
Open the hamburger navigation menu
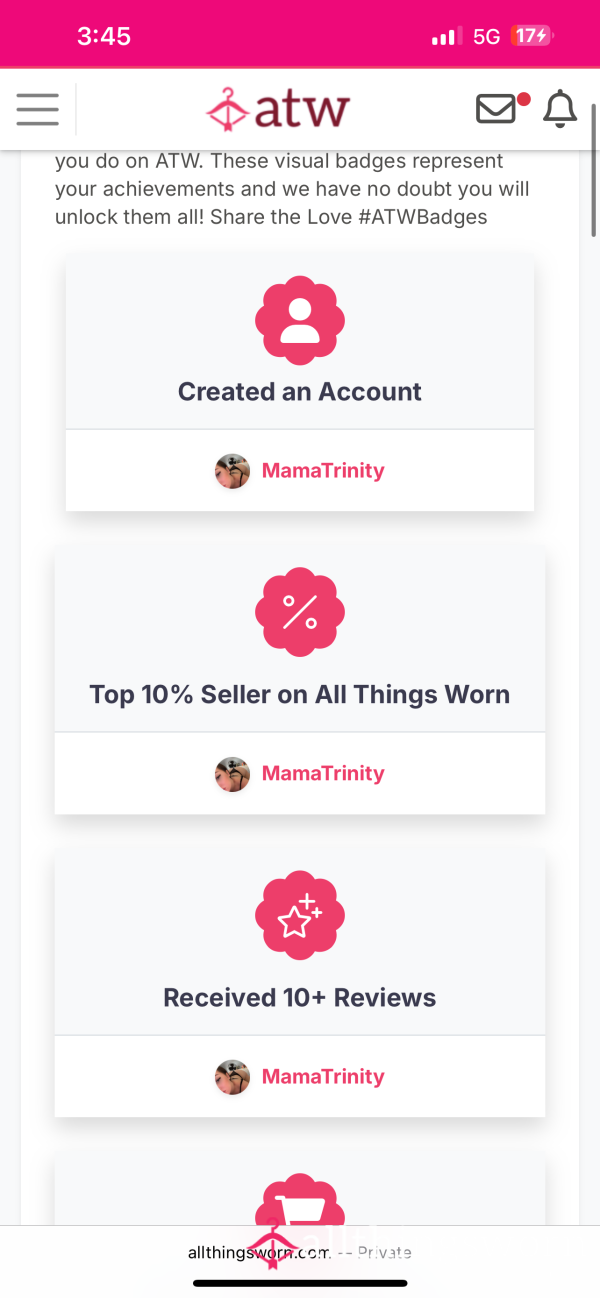pos(38,109)
